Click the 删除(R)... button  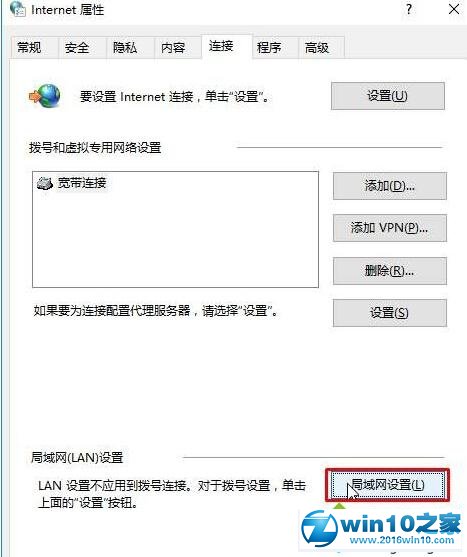[x=390, y=271]
